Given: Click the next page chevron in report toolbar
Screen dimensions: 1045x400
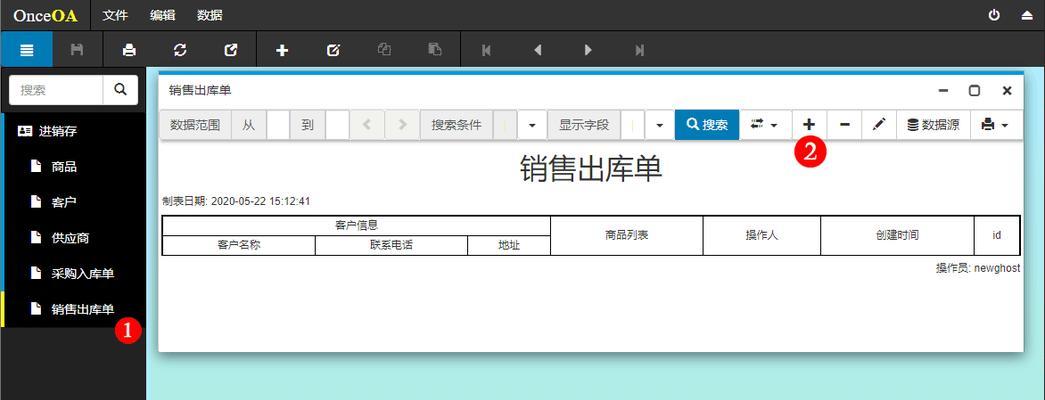Looking at the screenshot, I should (x=403, y=125).
